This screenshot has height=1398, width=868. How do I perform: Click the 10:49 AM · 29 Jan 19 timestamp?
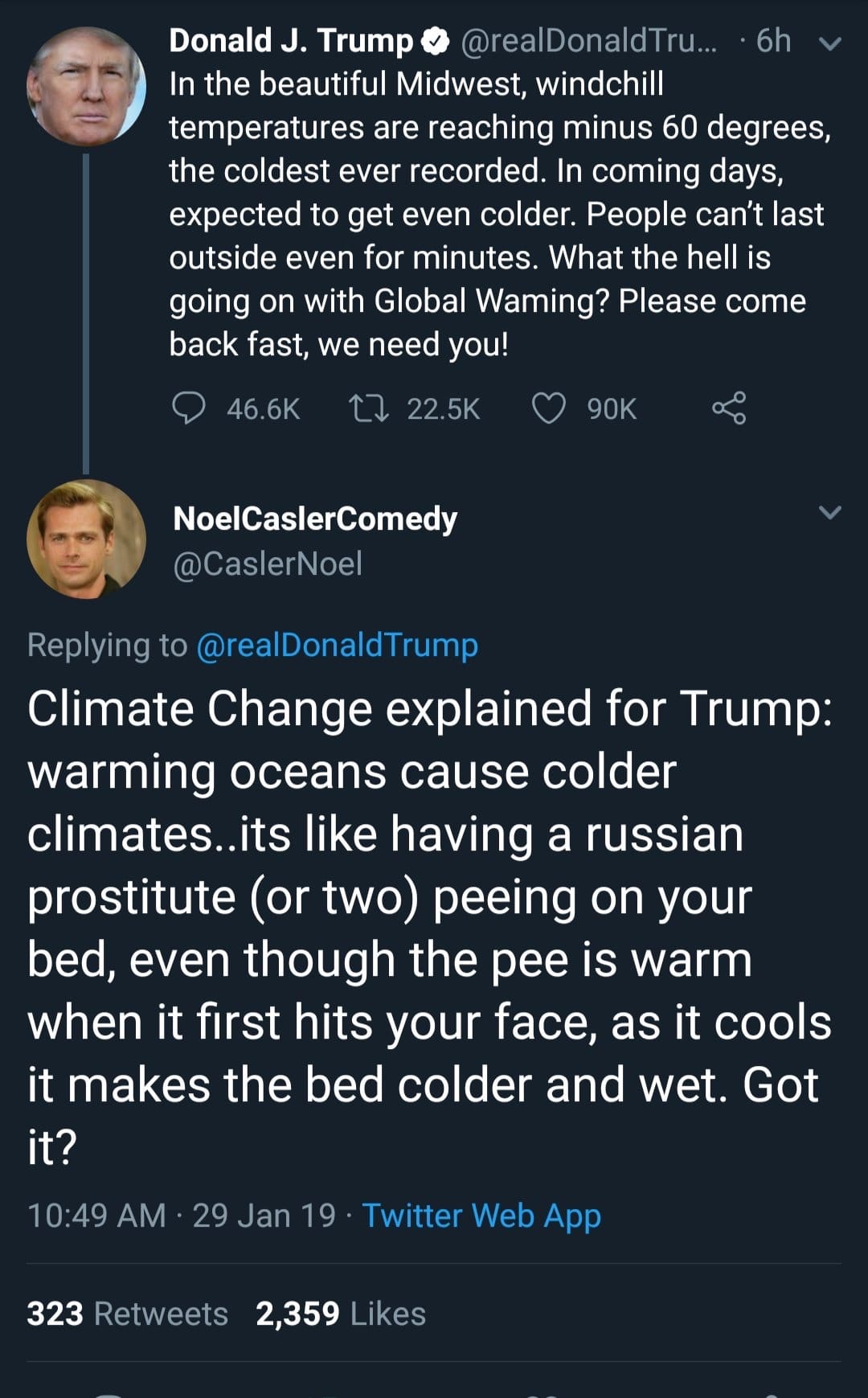click(x=182, y=1216)
